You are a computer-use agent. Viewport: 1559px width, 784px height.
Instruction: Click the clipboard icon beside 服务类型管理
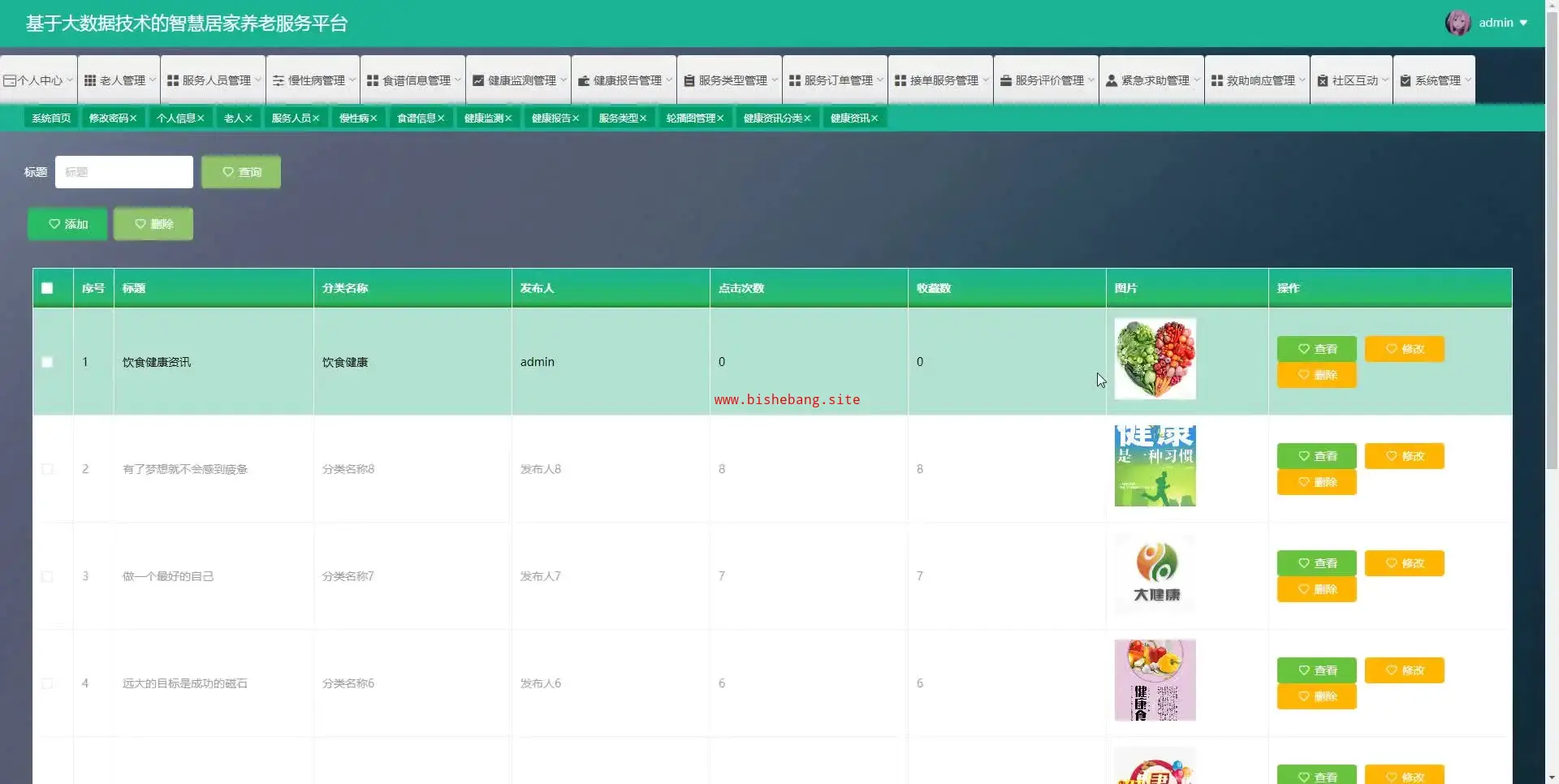pos(689,80)
